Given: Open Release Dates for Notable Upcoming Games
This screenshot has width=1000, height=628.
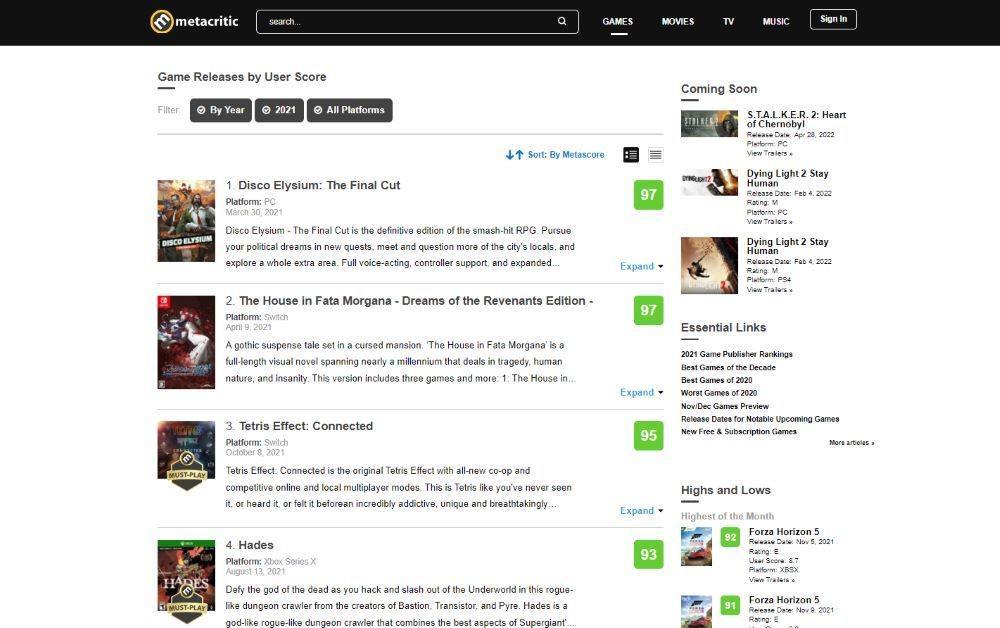Looking at the screenshot, I should [x=760, y=419].
